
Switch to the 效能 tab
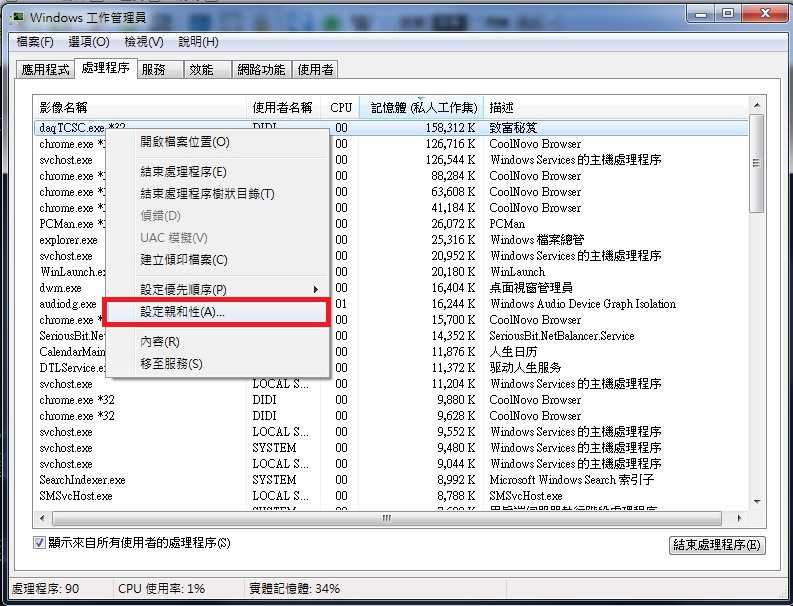pyautogui.click(x=207, y=69)
